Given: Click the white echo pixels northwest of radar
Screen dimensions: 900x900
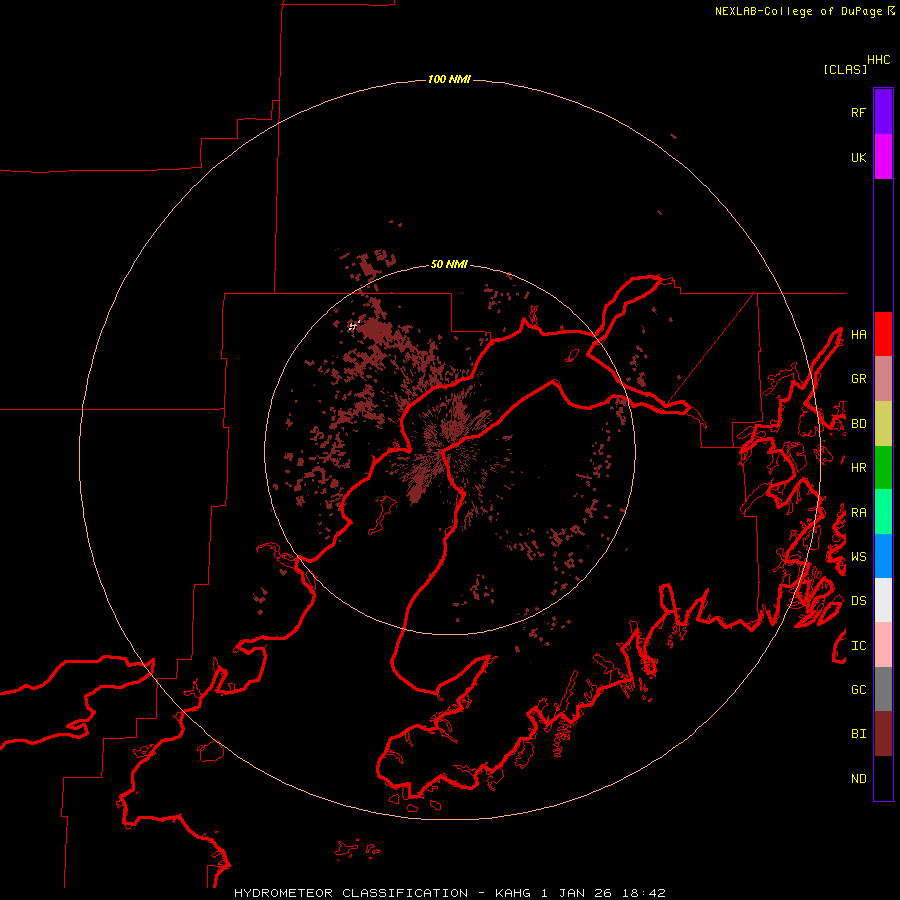Looking at the screenshot, I should [x=353, y=325].
